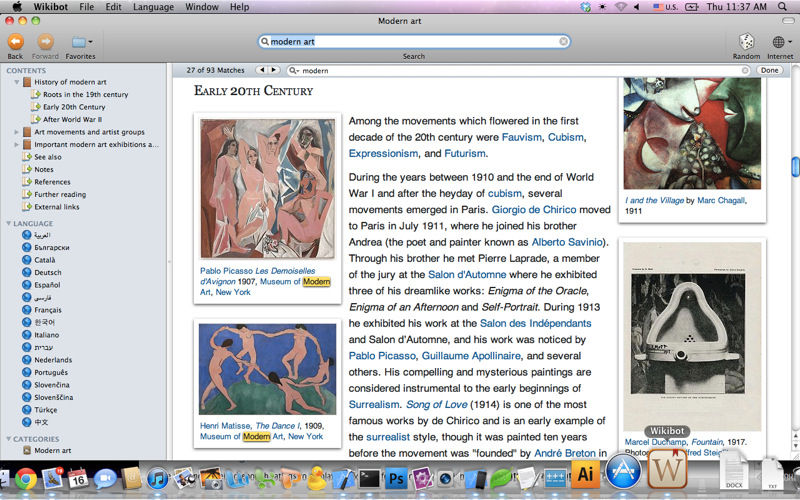Viewport: 800px width, 500px height.
Task: Open the Internet globe dropdown
Action: [x=781, y=42]
